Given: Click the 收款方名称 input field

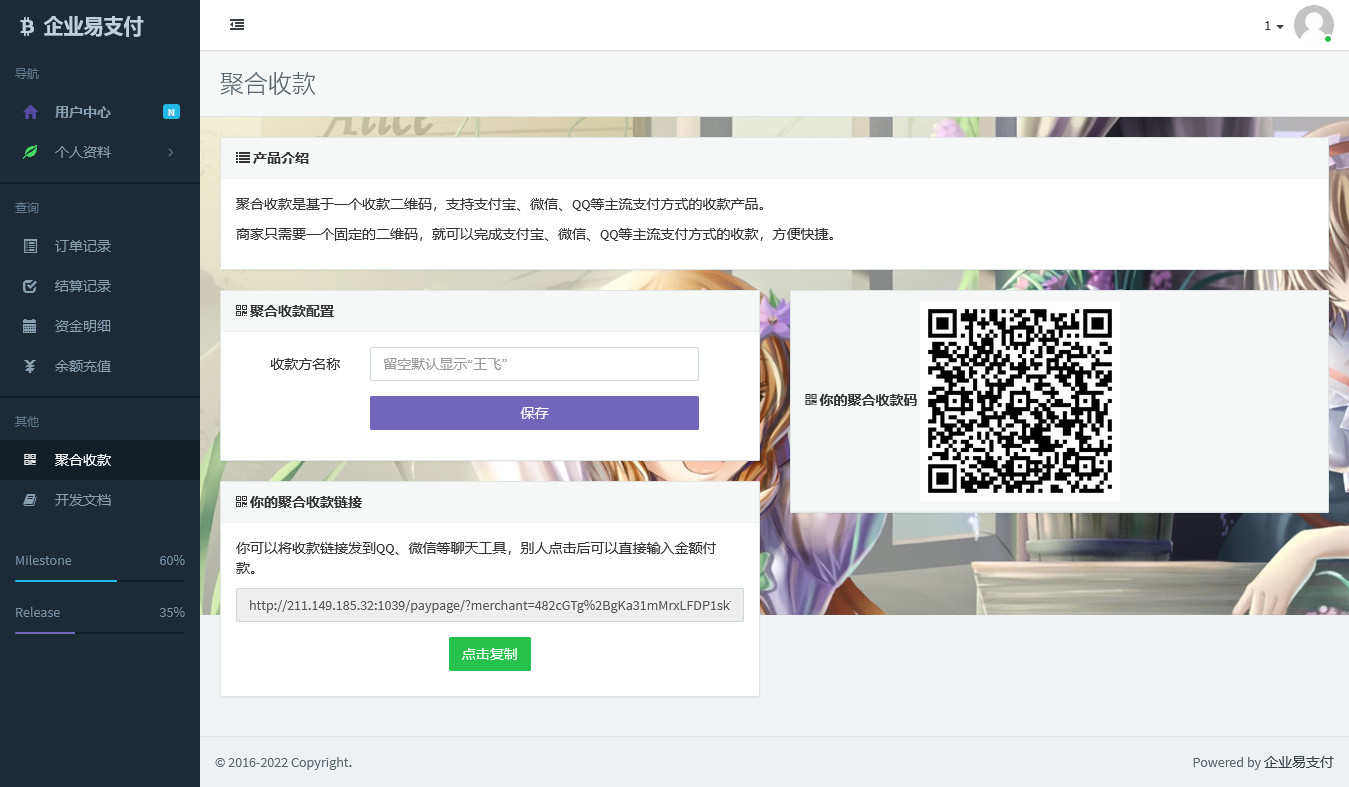Looking at the screenshot, I should pos(534,364).
